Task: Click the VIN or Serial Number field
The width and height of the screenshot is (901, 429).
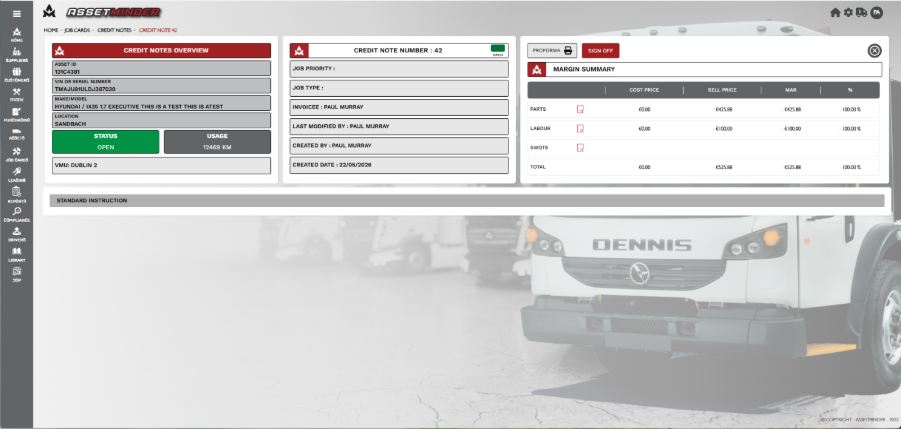Action: pyautogui.click(x=161, y=86)
